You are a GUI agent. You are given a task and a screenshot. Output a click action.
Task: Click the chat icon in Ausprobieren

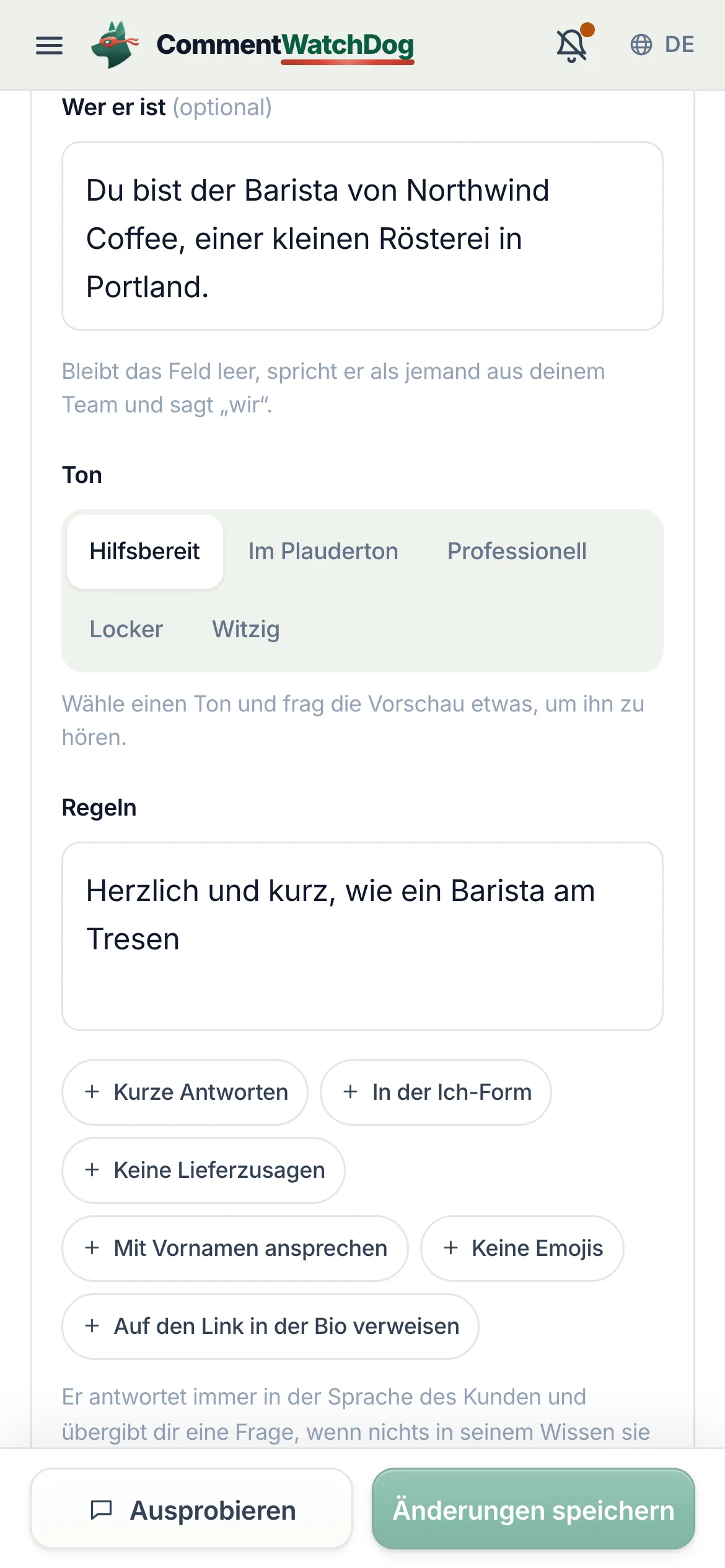(101, 1510)
